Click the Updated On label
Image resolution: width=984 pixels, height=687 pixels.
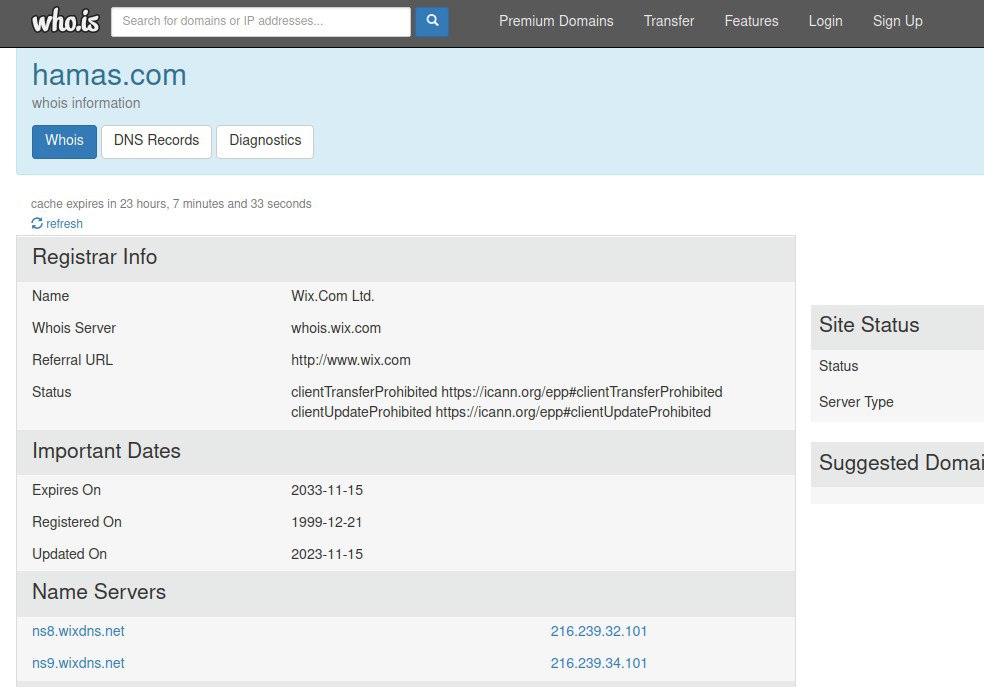(x=70, y=554)
